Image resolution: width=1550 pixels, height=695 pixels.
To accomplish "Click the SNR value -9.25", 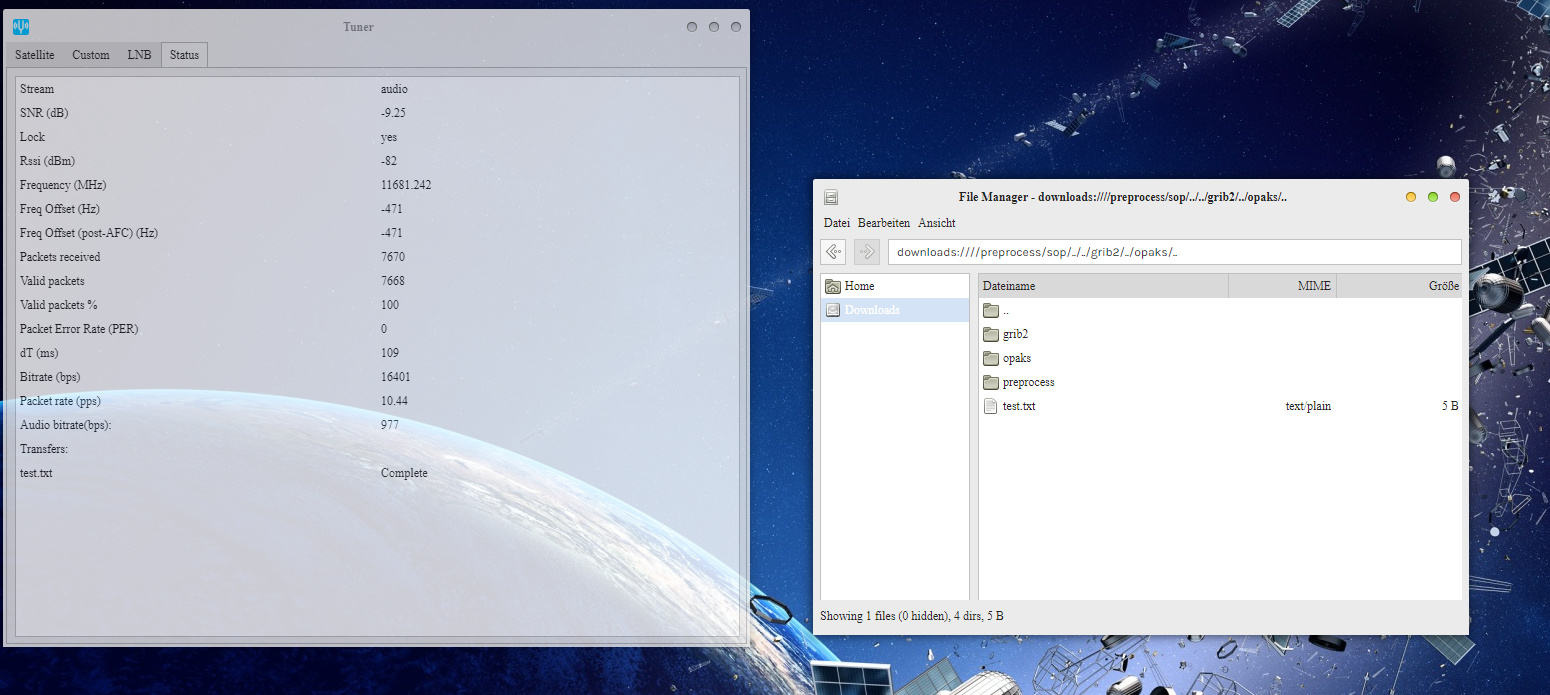I will (x=393, y=113).
